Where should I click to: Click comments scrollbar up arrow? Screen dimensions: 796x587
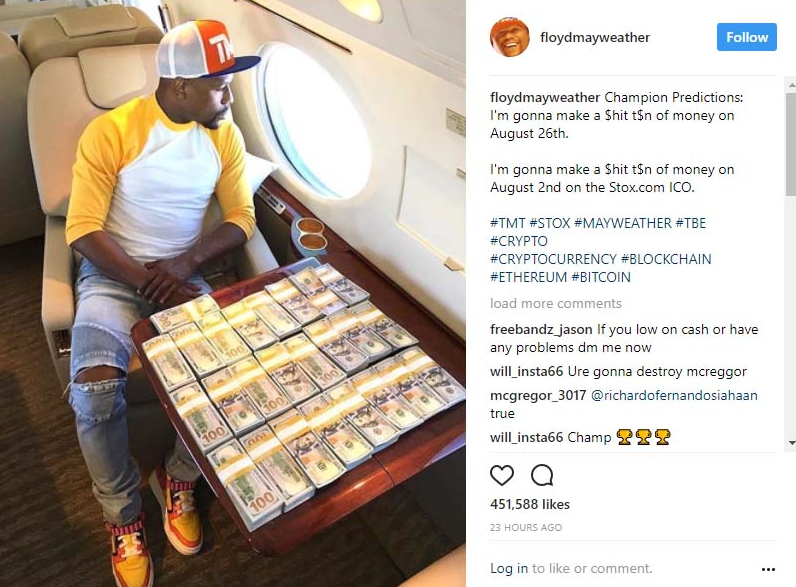click(x=791, y=85)
